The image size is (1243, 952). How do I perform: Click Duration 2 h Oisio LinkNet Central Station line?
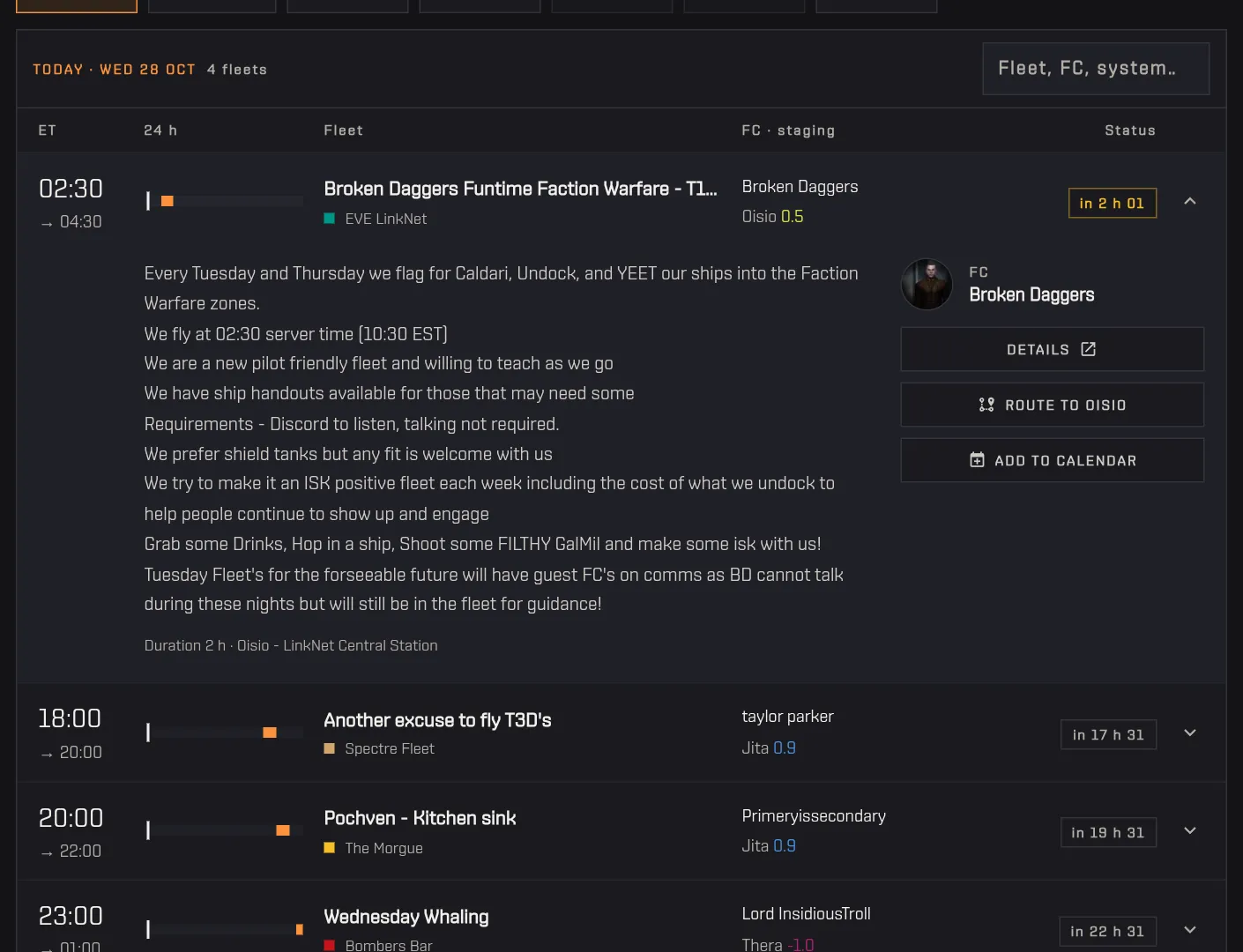point(291,645)
